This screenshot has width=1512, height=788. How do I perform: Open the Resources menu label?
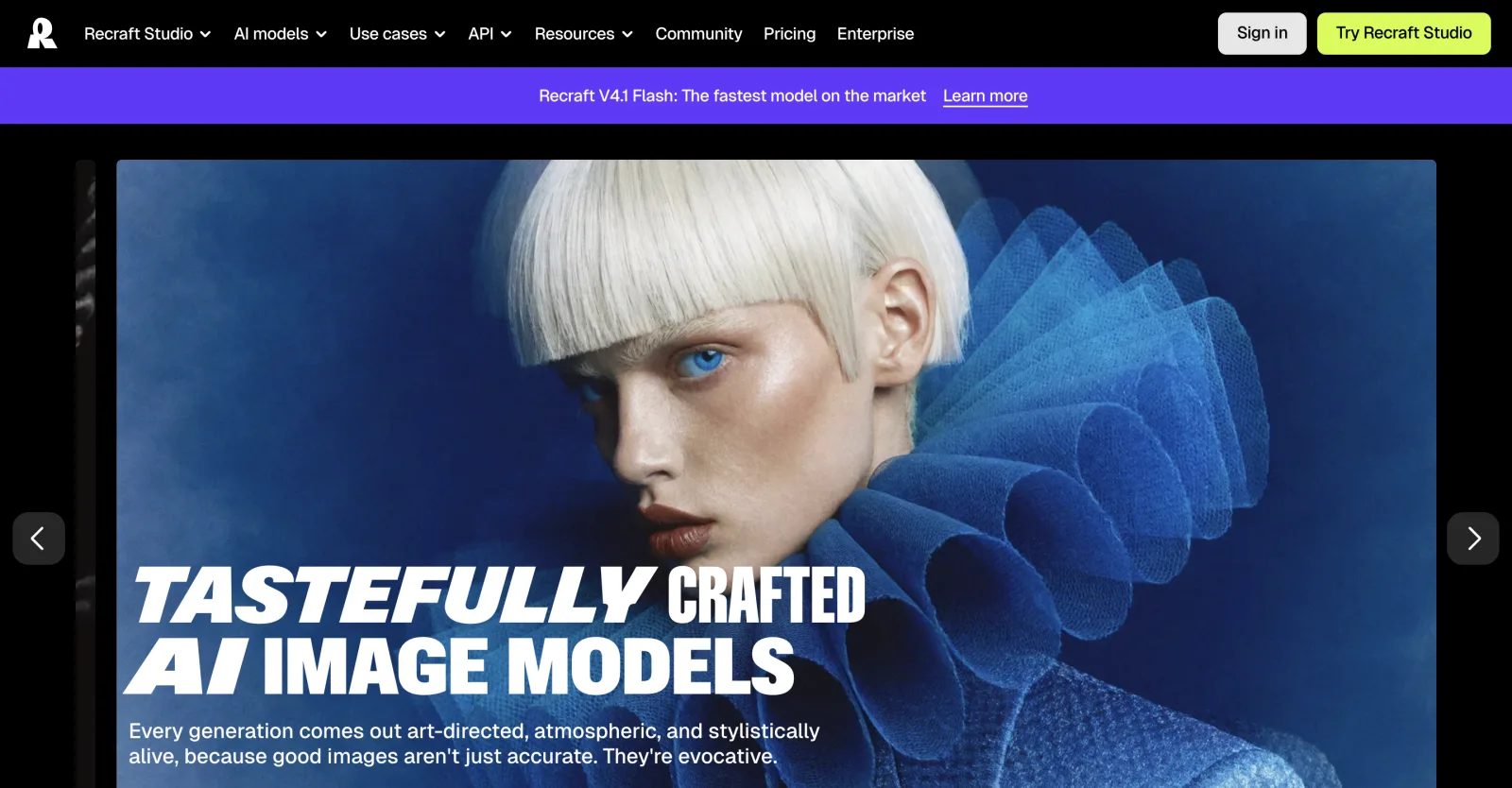[x=575, y=34]
